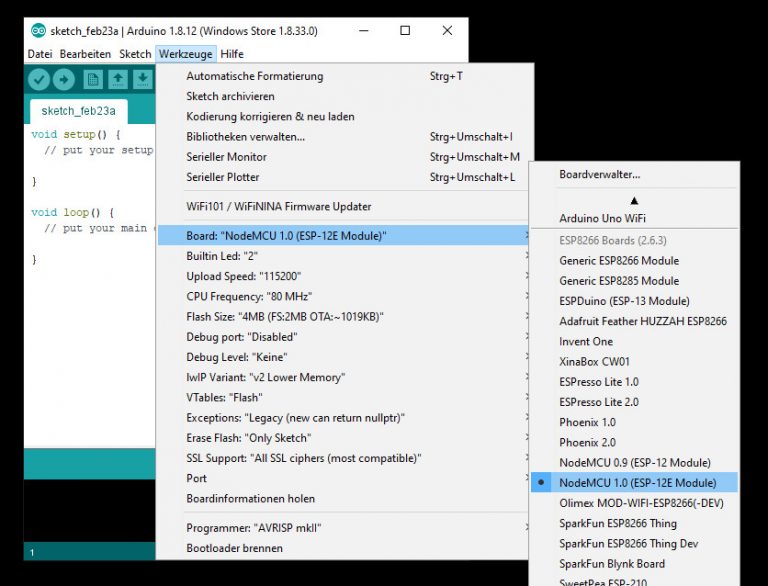Click the Upload arrow toolbar icon
This screenshot has width=768, height=586.
(64, 80)
